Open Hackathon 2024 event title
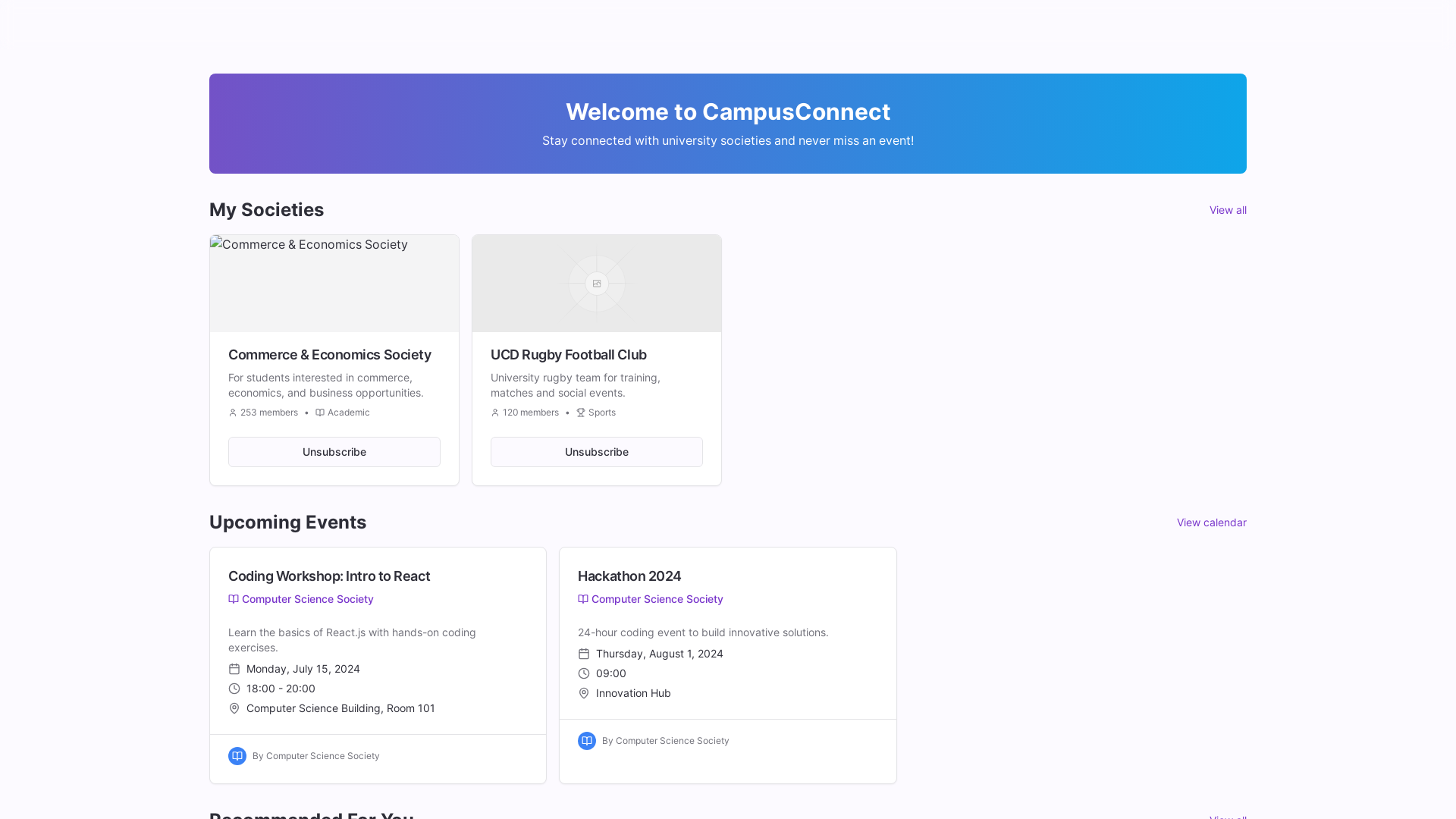 [x=629, y=576]
